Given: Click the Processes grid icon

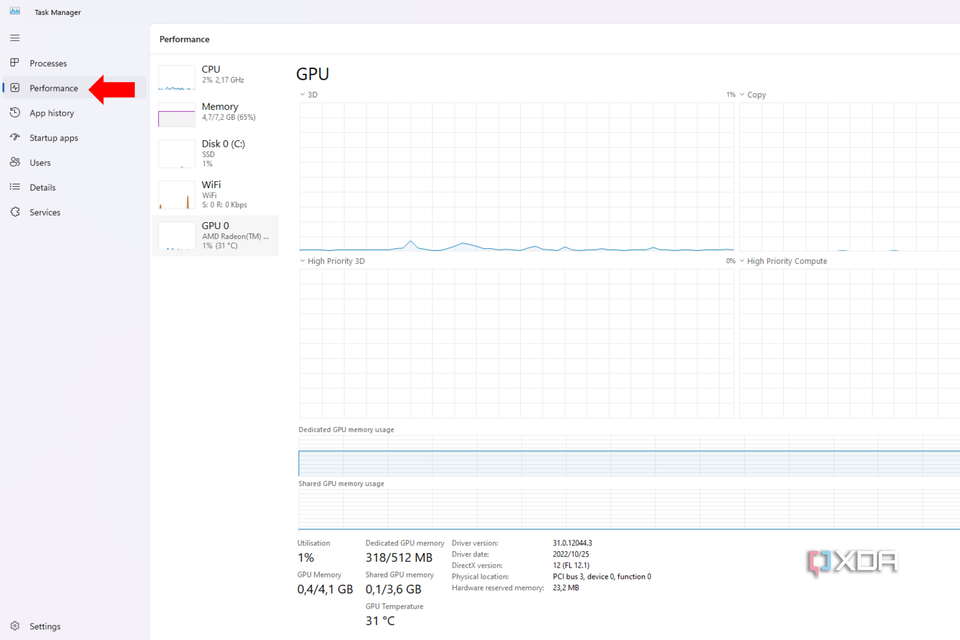Looking at the screenshot, I should pos(15,62).
